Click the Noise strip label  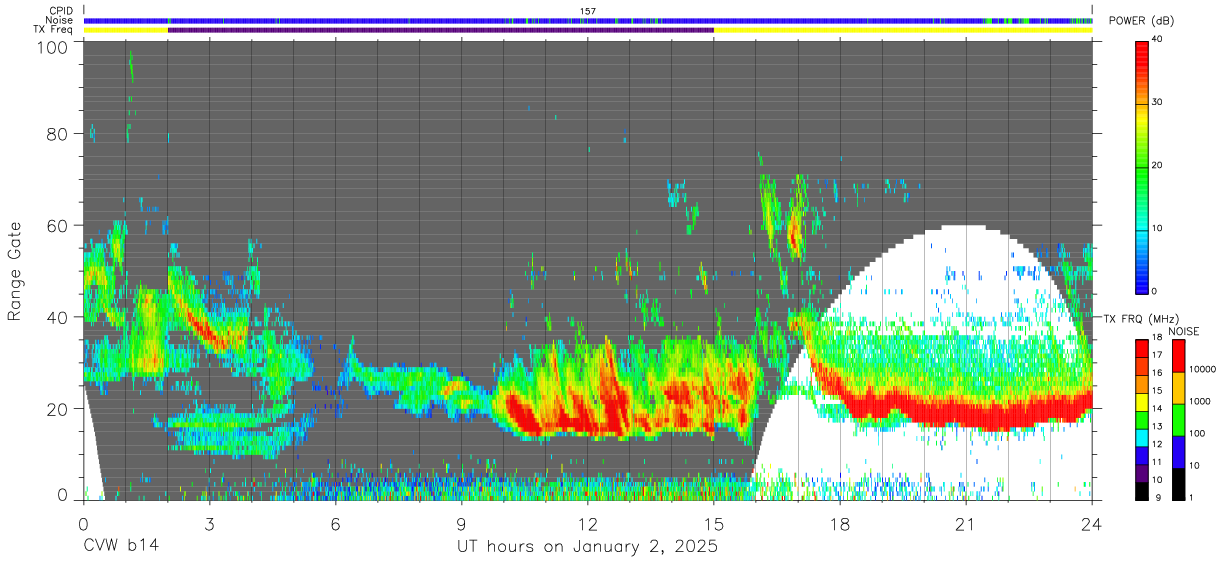tap(61, 20)
